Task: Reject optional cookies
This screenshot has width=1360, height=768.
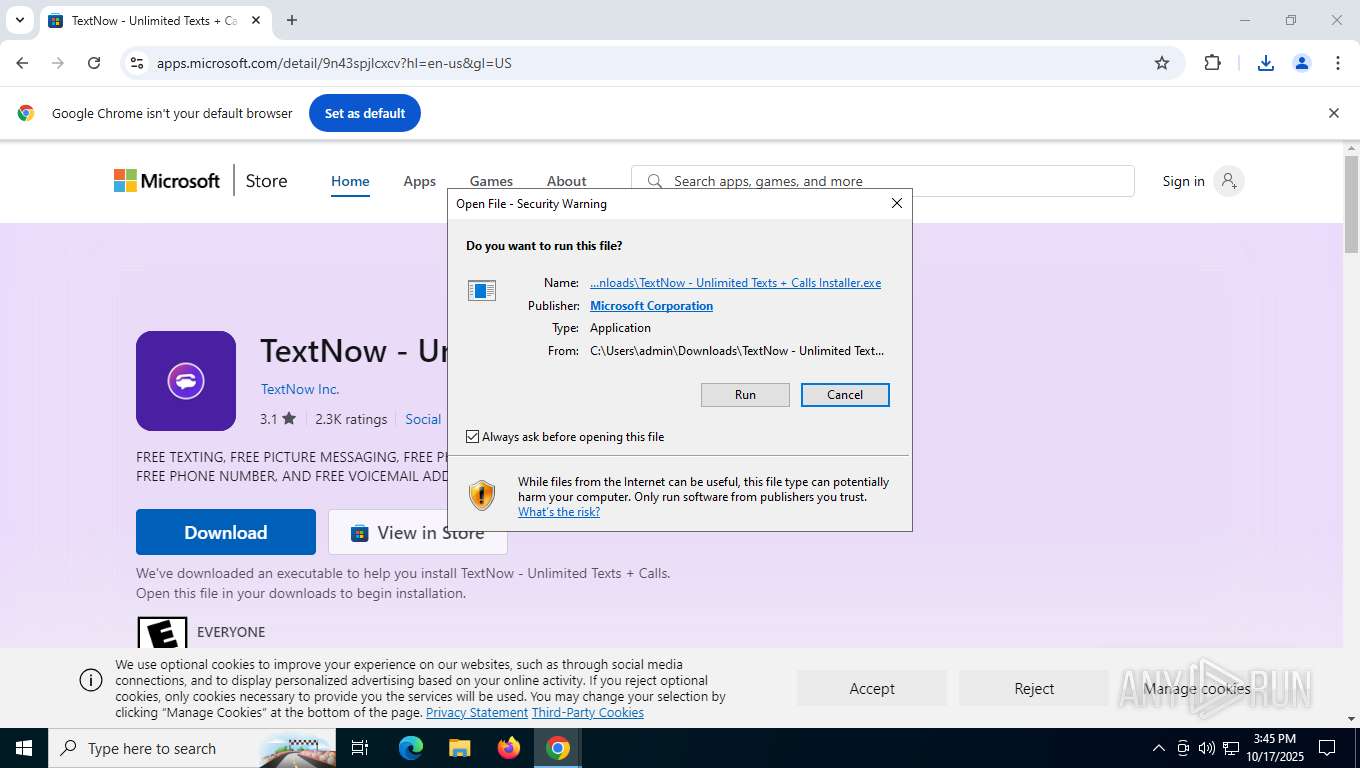Action: (1034, 688)
